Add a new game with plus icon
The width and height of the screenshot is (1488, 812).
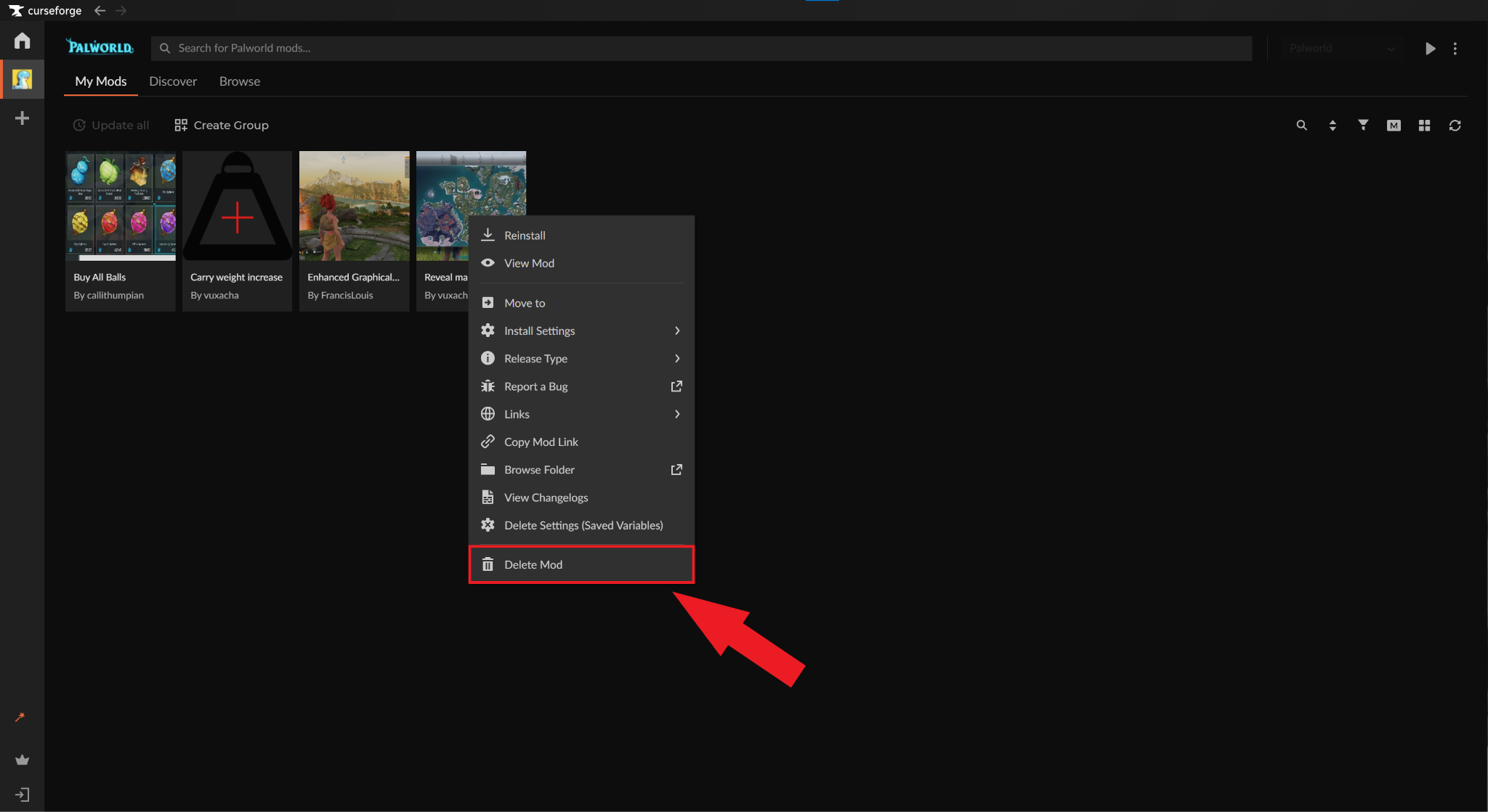[22, 118]
